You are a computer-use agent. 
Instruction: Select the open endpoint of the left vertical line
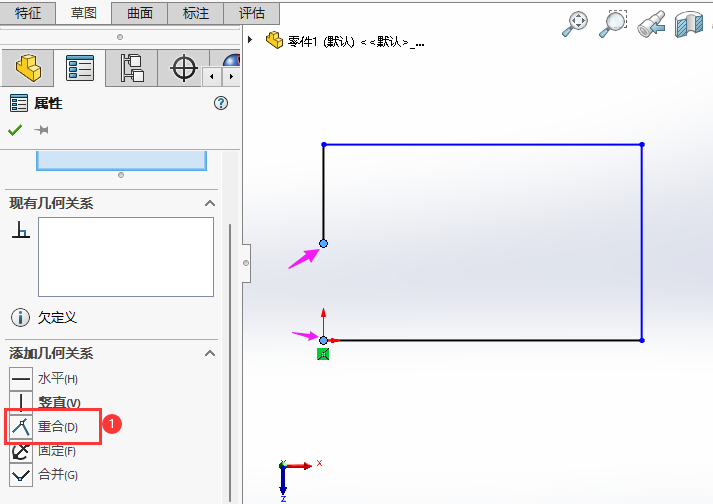[323, 243]
